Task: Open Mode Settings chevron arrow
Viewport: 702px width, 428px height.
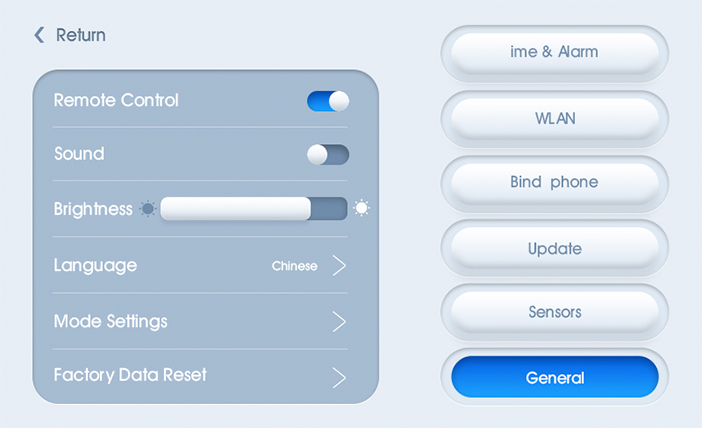Action: pos(339,321)
